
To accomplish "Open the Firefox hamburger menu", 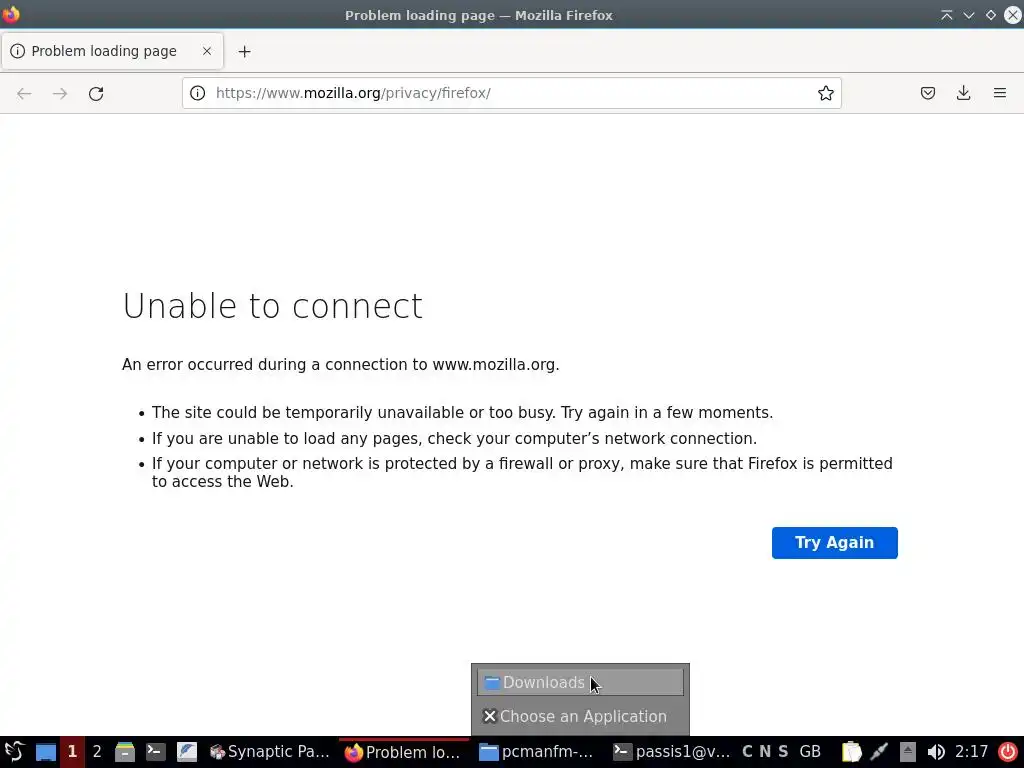I will [x=1000, y=93].
